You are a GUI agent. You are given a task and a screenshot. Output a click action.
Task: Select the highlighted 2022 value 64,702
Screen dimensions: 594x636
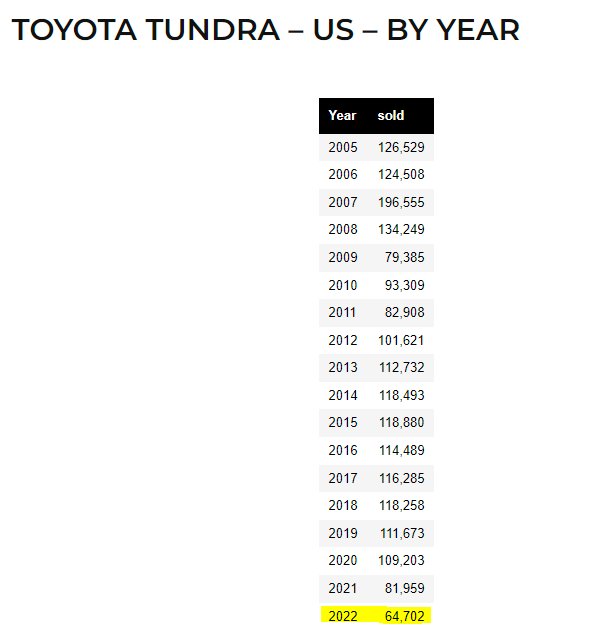405,616
